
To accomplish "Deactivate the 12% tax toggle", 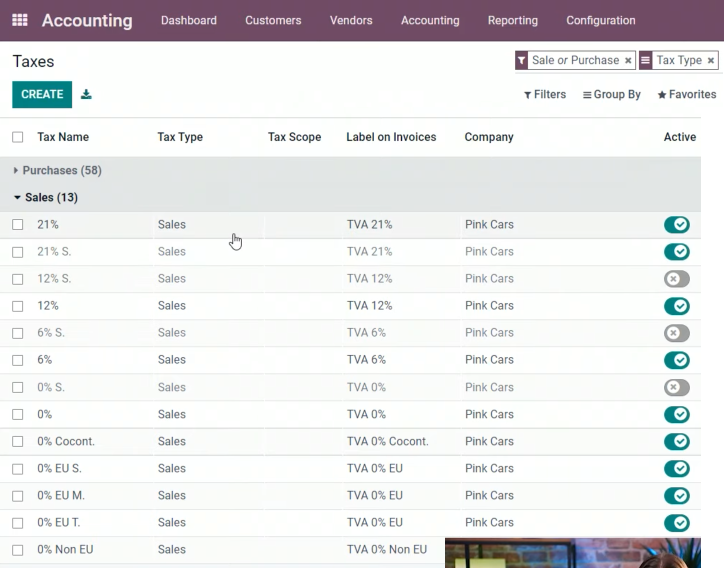I will pos(677,306).
